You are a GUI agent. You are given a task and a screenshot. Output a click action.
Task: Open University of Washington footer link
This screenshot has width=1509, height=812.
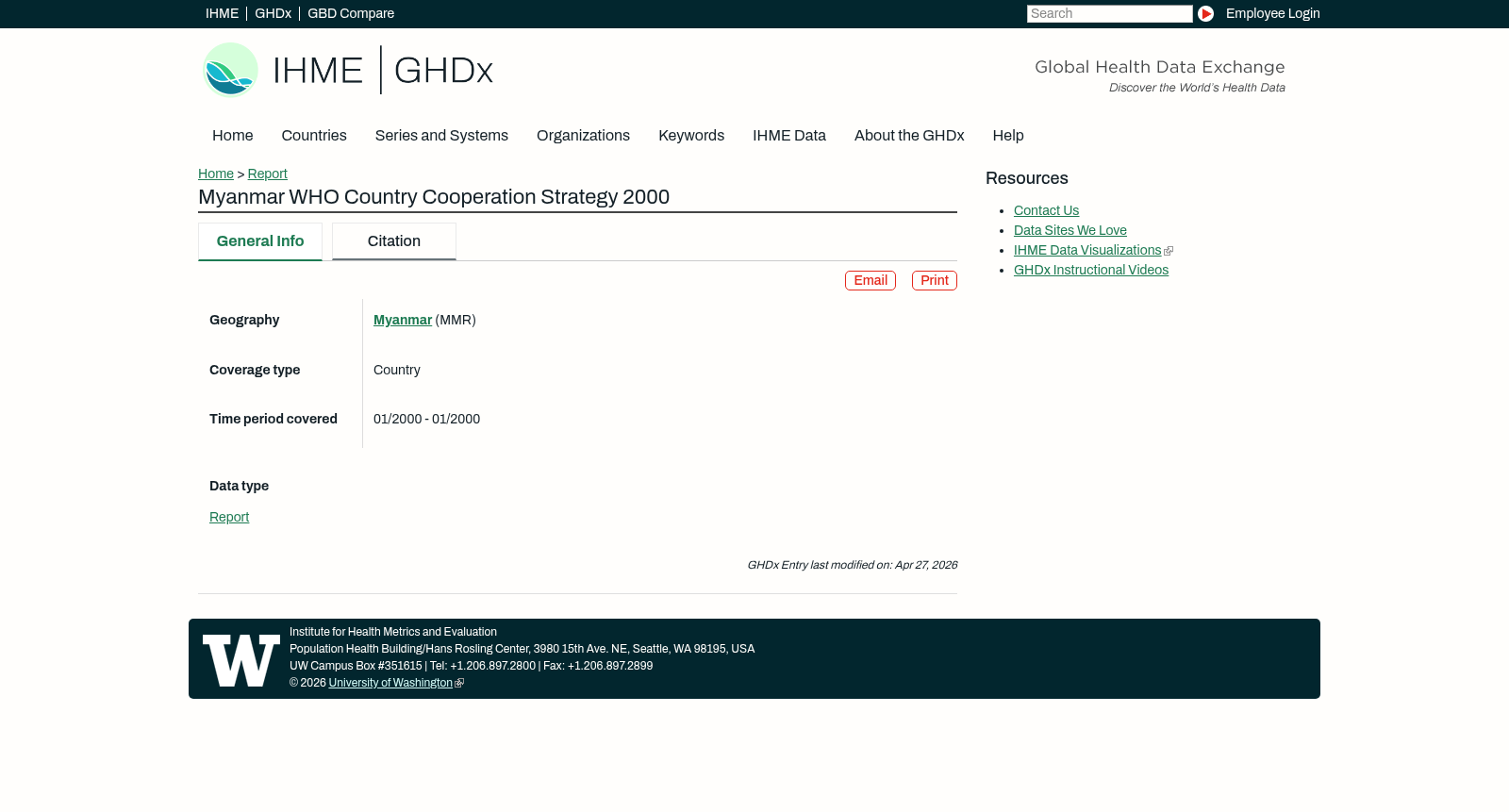(x=390, y=684)
